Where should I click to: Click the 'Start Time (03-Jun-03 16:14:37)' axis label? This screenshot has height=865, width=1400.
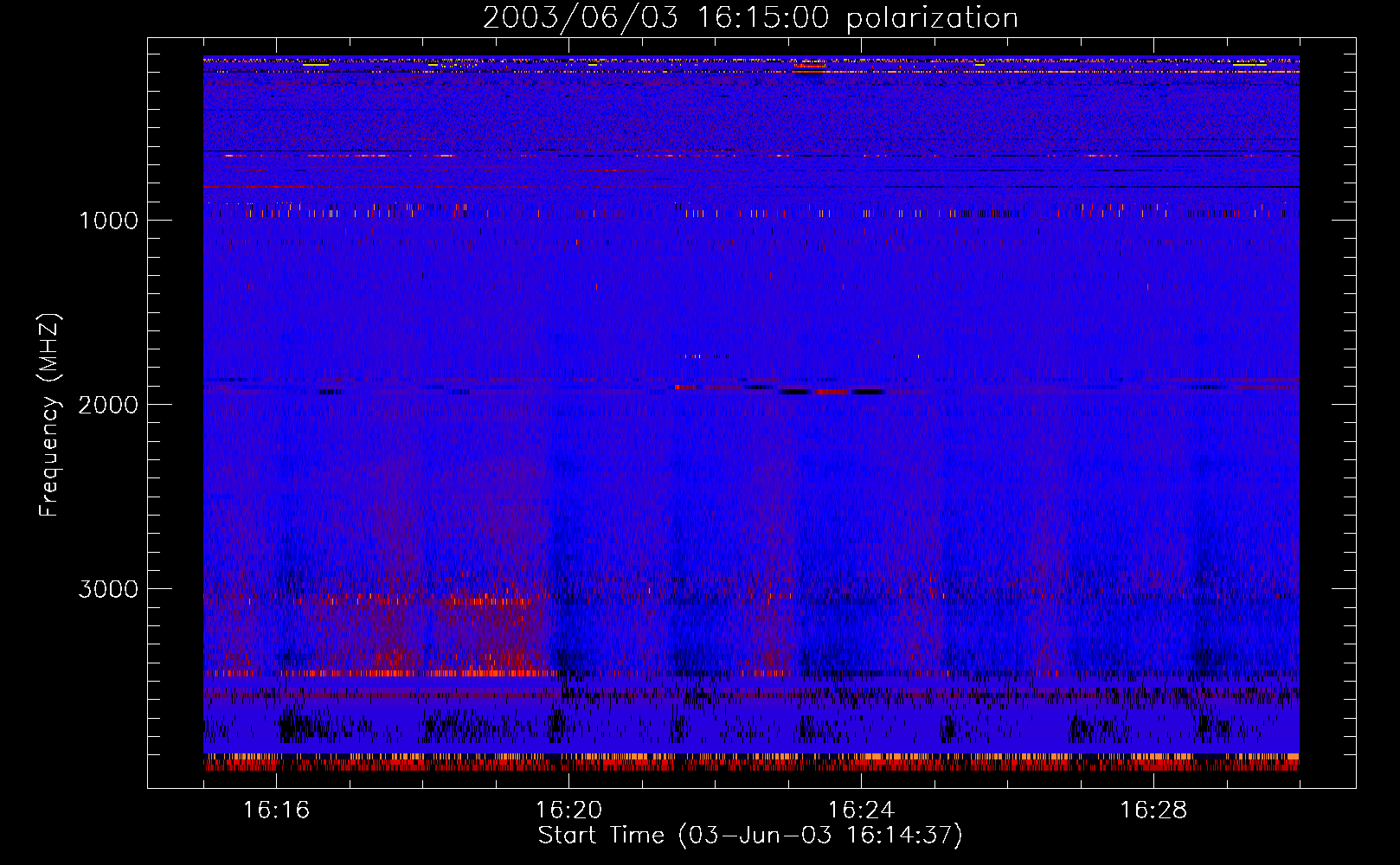pos(750,836)
